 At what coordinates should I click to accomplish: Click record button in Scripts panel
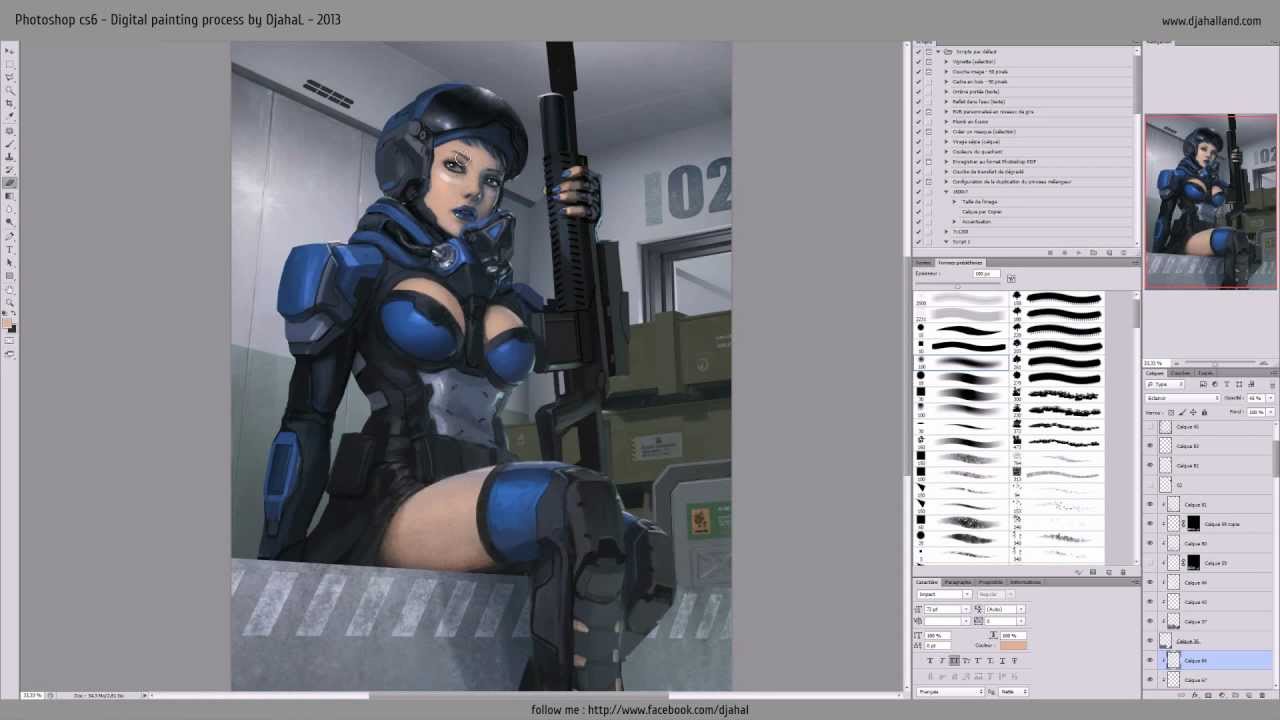click(x=1064, y=252)
